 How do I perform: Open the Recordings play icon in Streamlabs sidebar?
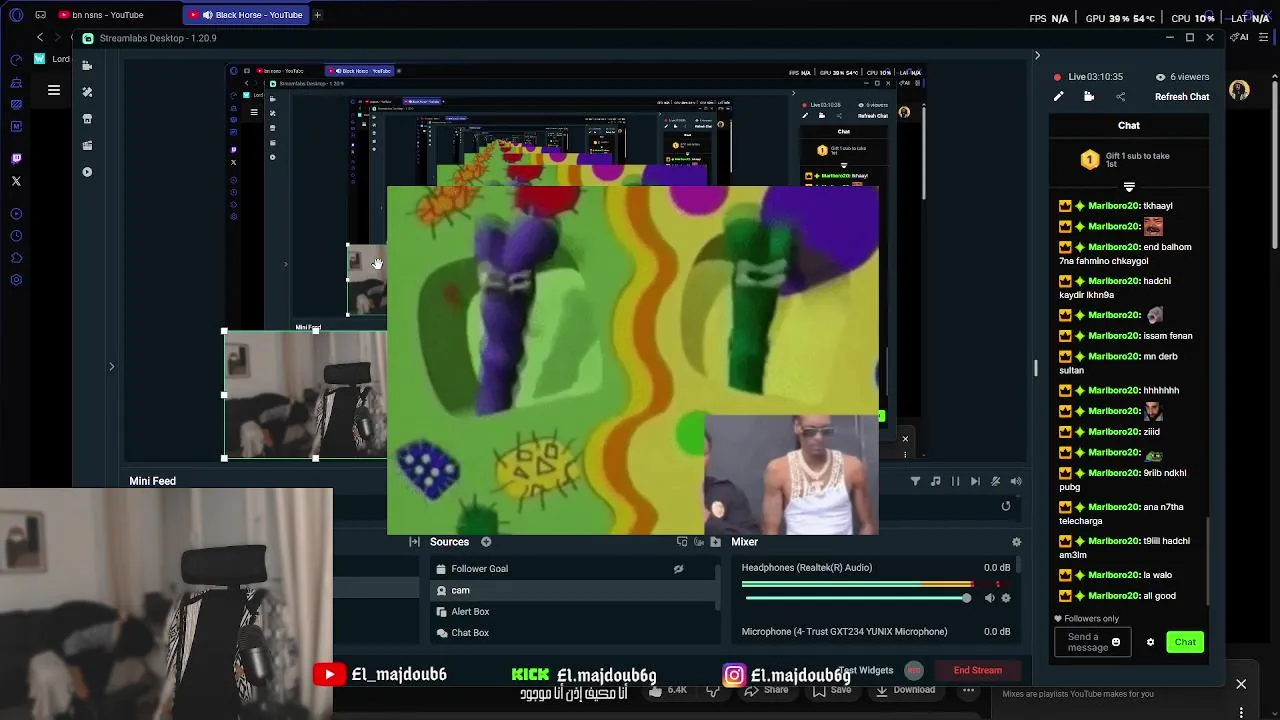pyautogui.click(x=87, y=172)
